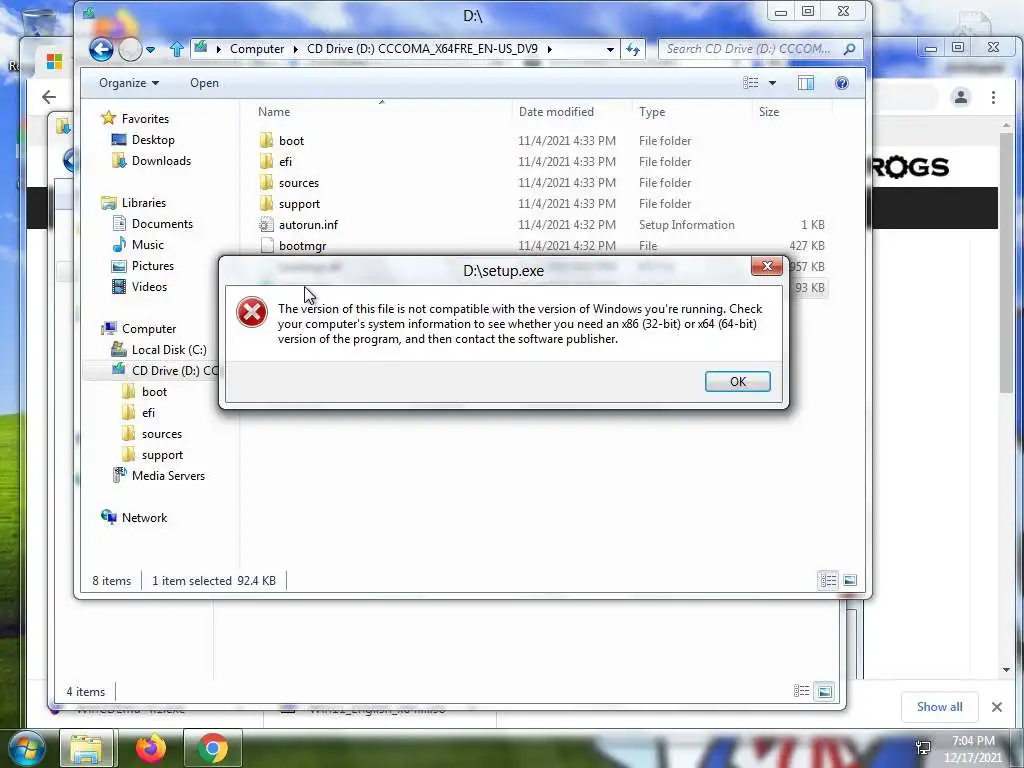Open sources subfolder in navigation tree
This screenshot has width=1024, height=768.
point(161,434)
